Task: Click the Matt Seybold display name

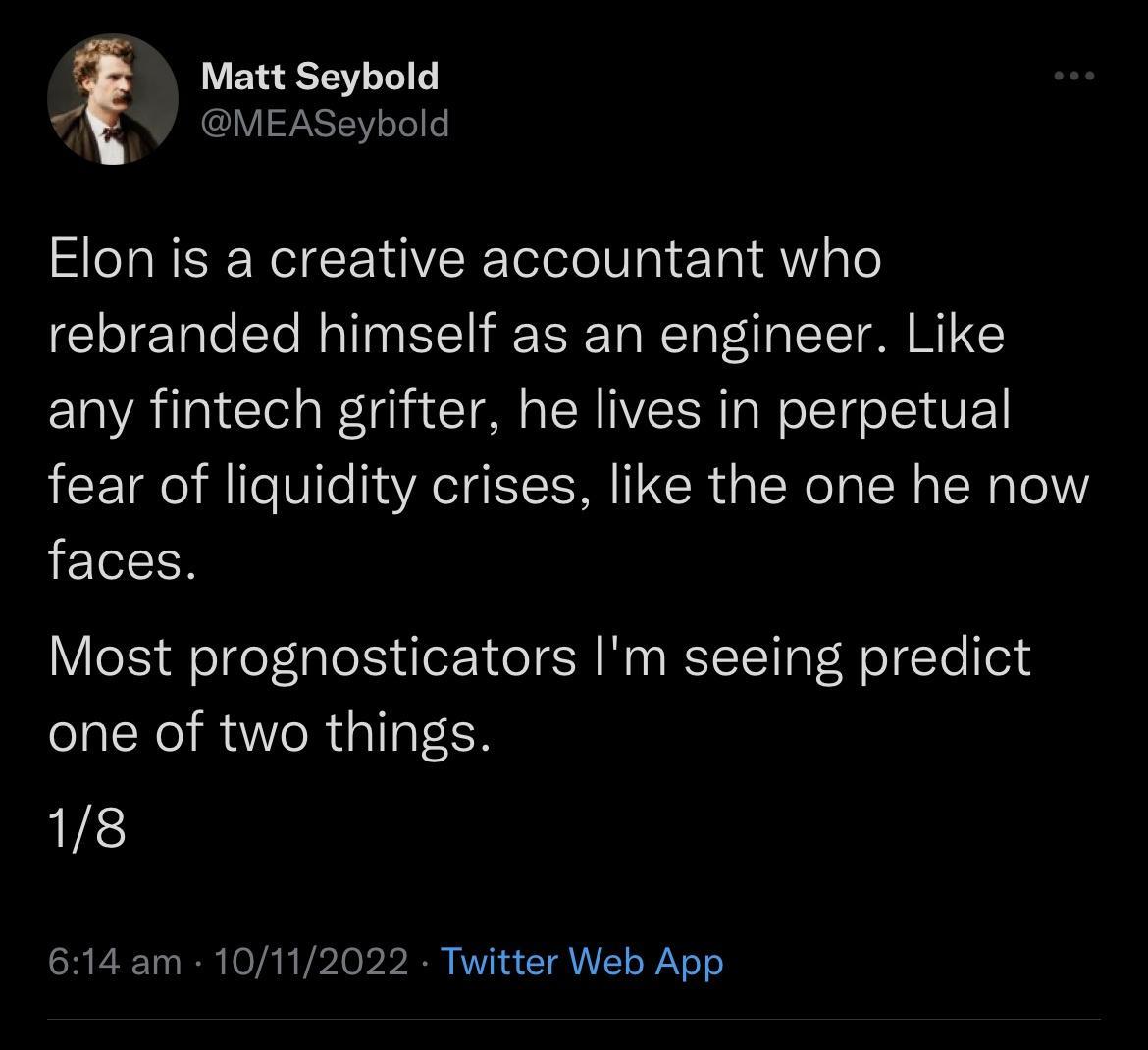Action: 320,76
